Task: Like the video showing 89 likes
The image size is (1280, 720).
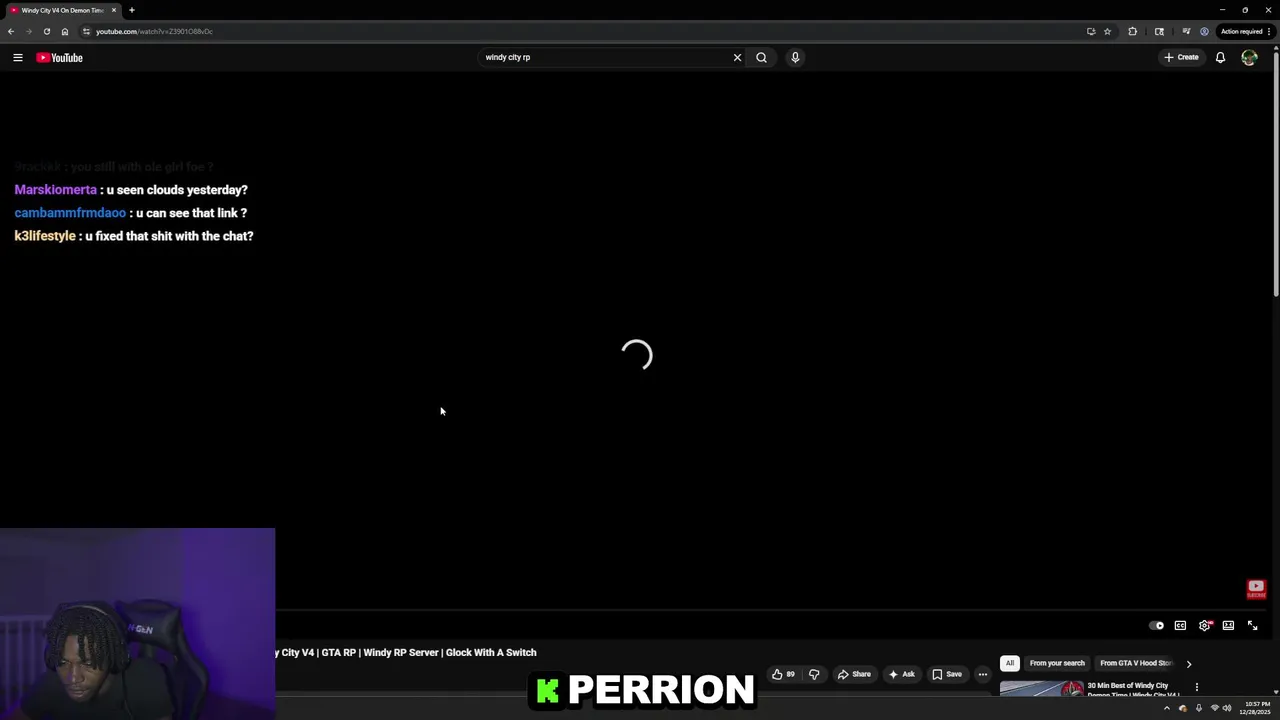Action: click(783, 674)
